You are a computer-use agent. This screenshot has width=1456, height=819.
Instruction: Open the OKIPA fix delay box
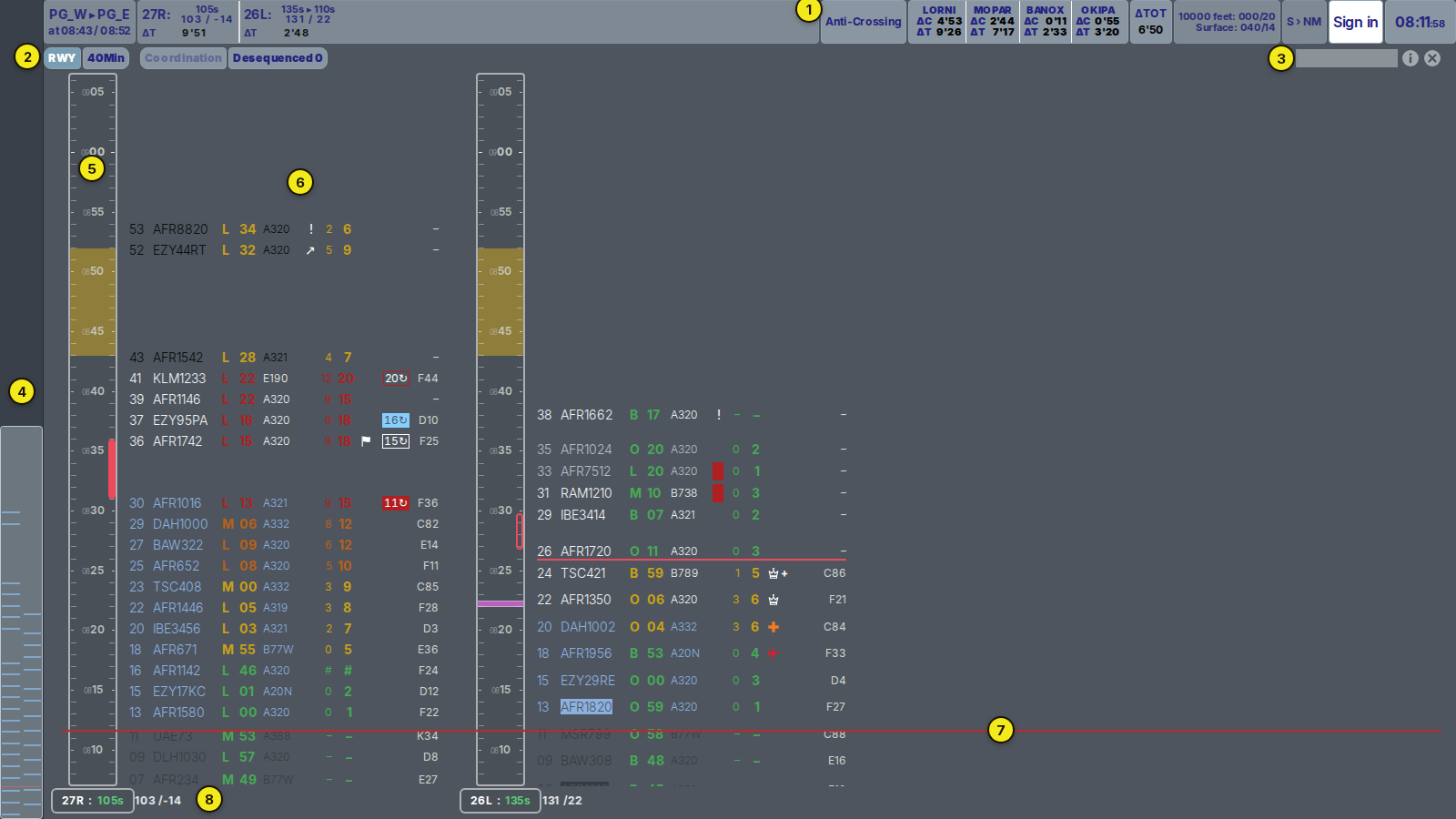click(x=1098, y=22)
